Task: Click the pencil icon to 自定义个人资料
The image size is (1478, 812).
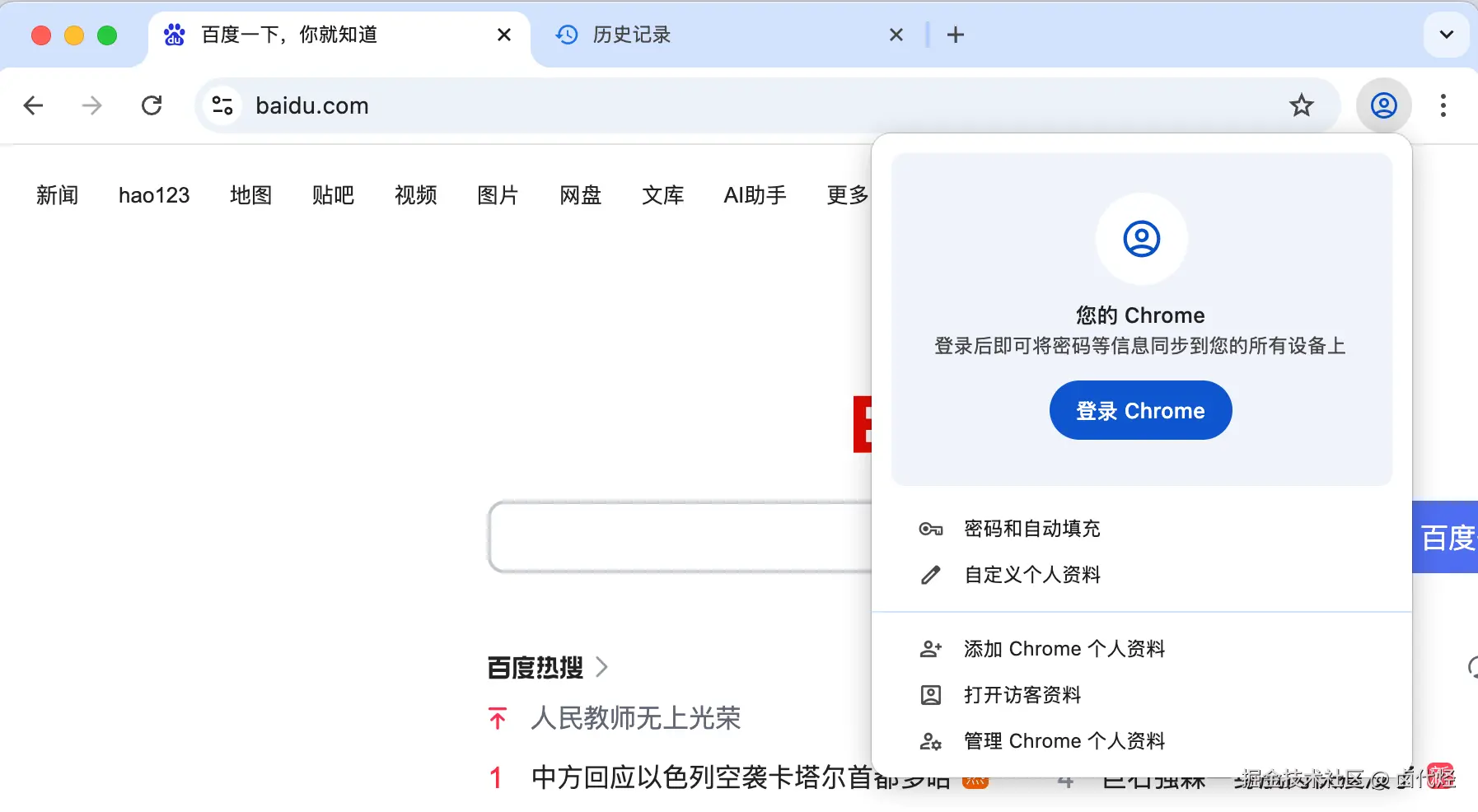Action: point(932,574)
